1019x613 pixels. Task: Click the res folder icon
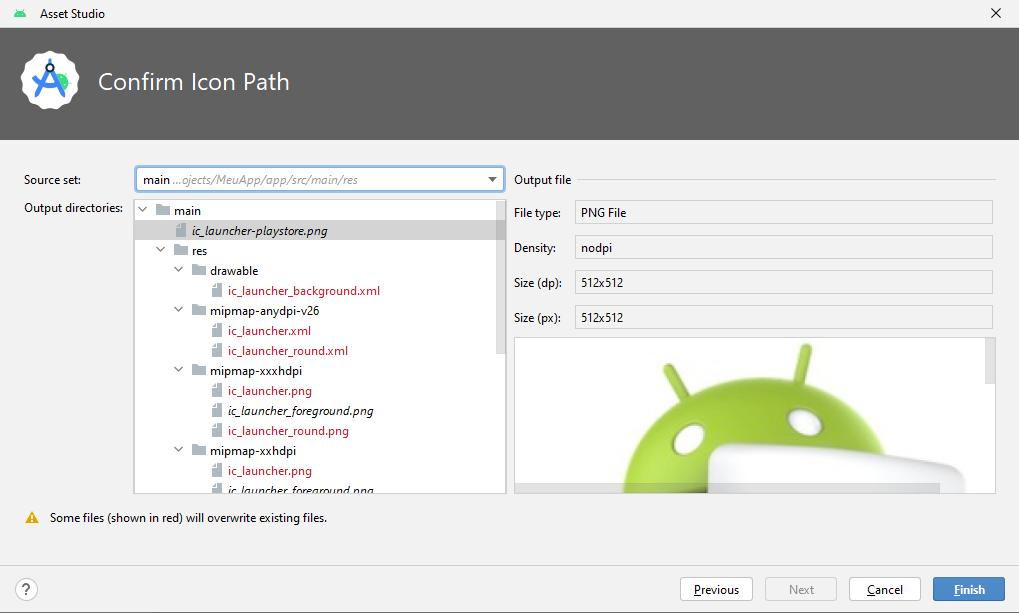[181, 251]
